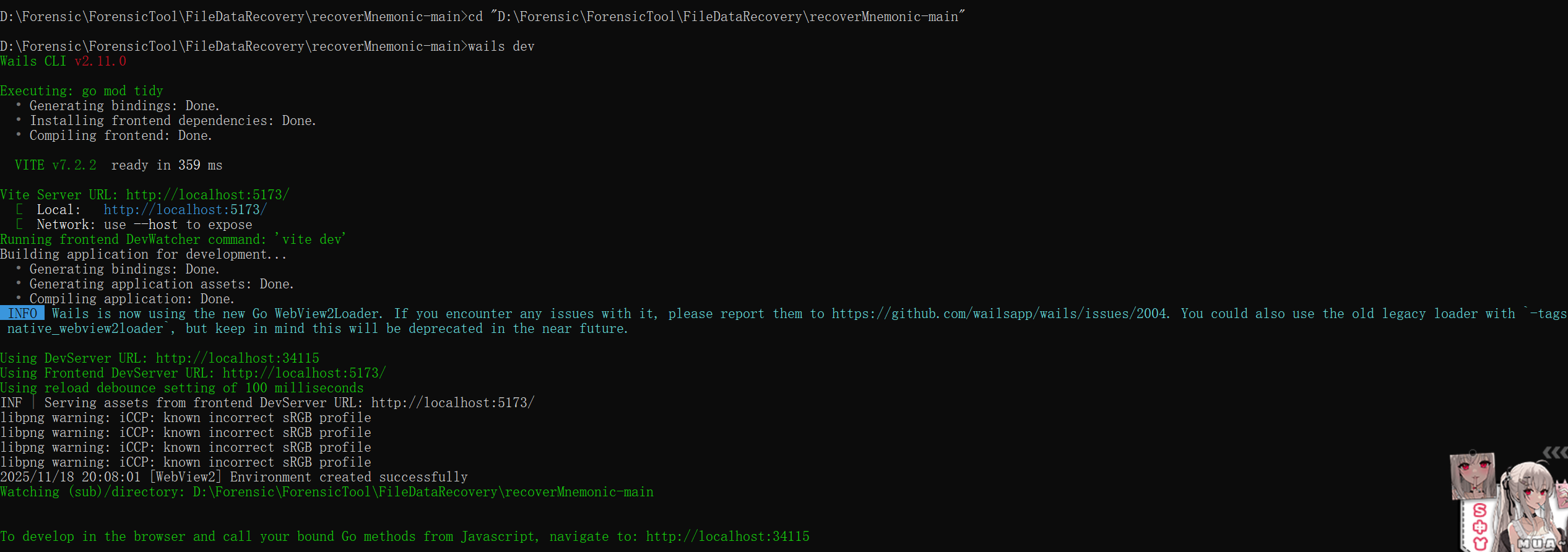Screen dimensions: 1568x552
Task: Click the typed wails dev command
Action: pyautogui.click(x=501, y=46)
